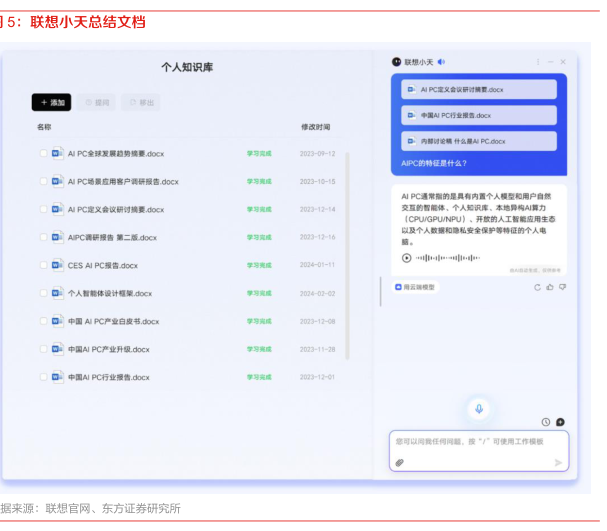Click the chat message input field

(477, 441)
